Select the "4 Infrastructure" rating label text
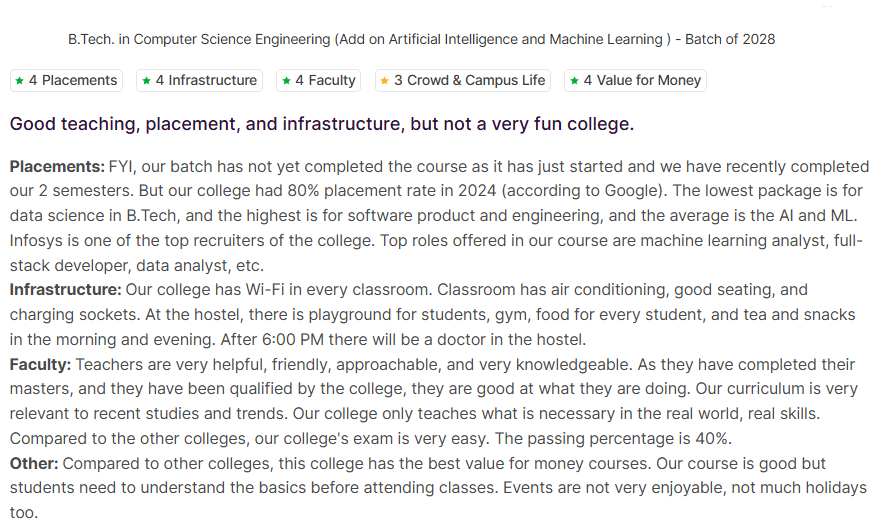 (x=206, y=81)
